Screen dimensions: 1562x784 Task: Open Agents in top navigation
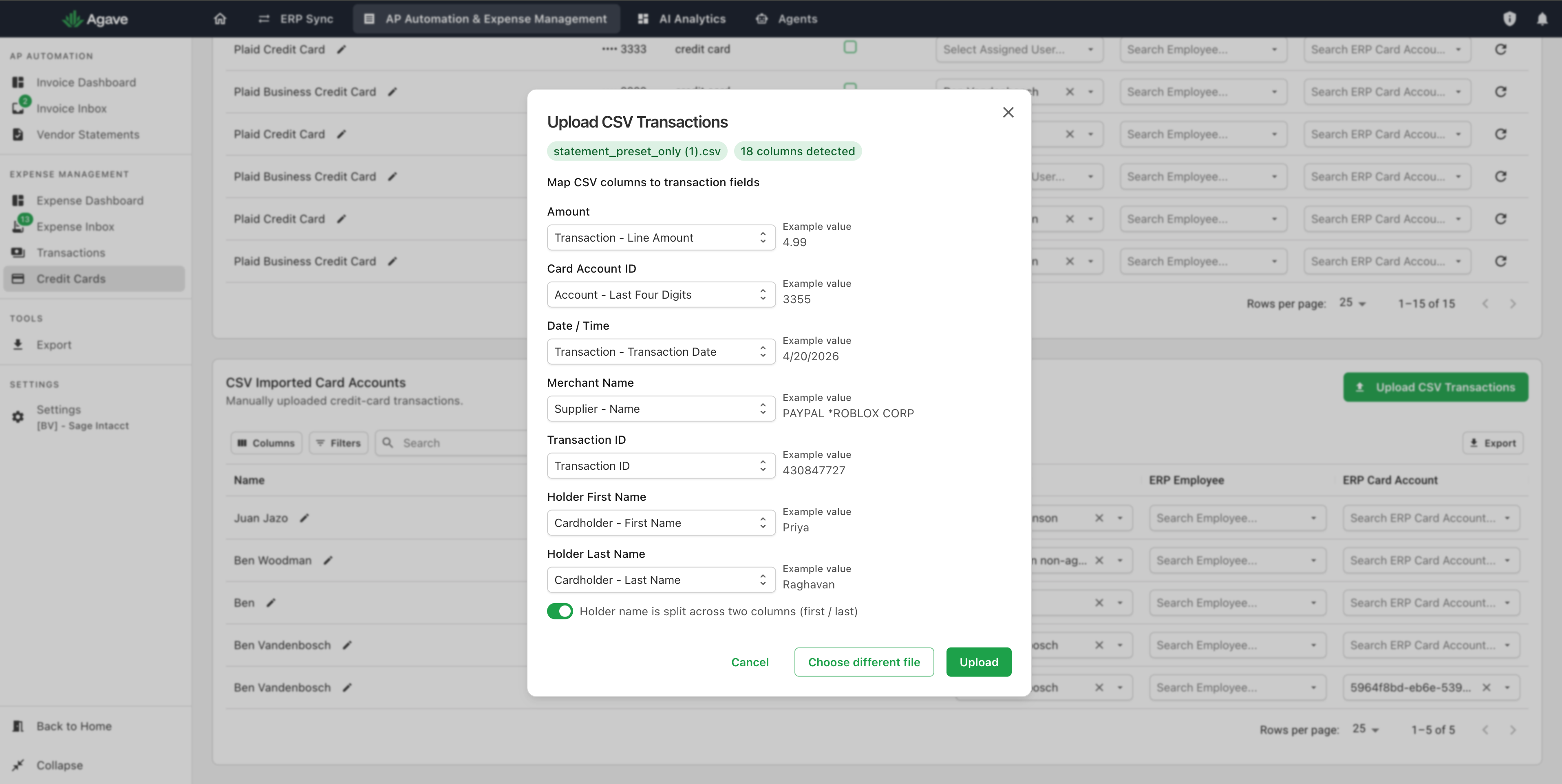786,19
